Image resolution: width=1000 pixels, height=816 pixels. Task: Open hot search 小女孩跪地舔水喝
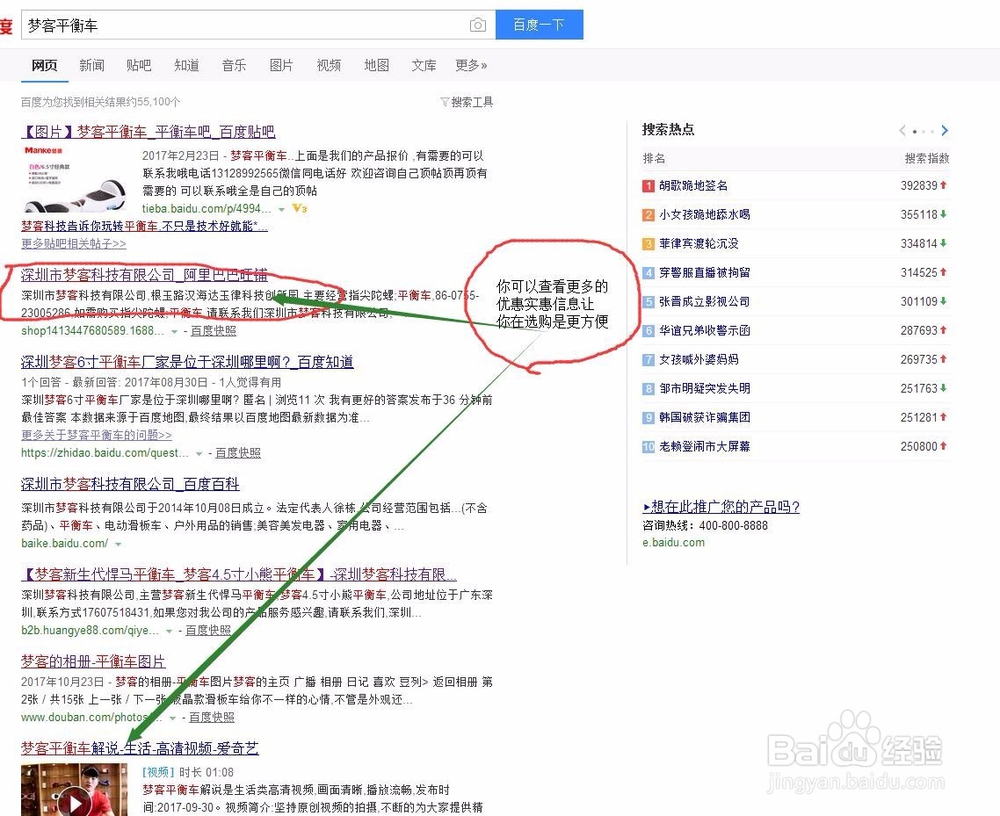tap(705, 214)
